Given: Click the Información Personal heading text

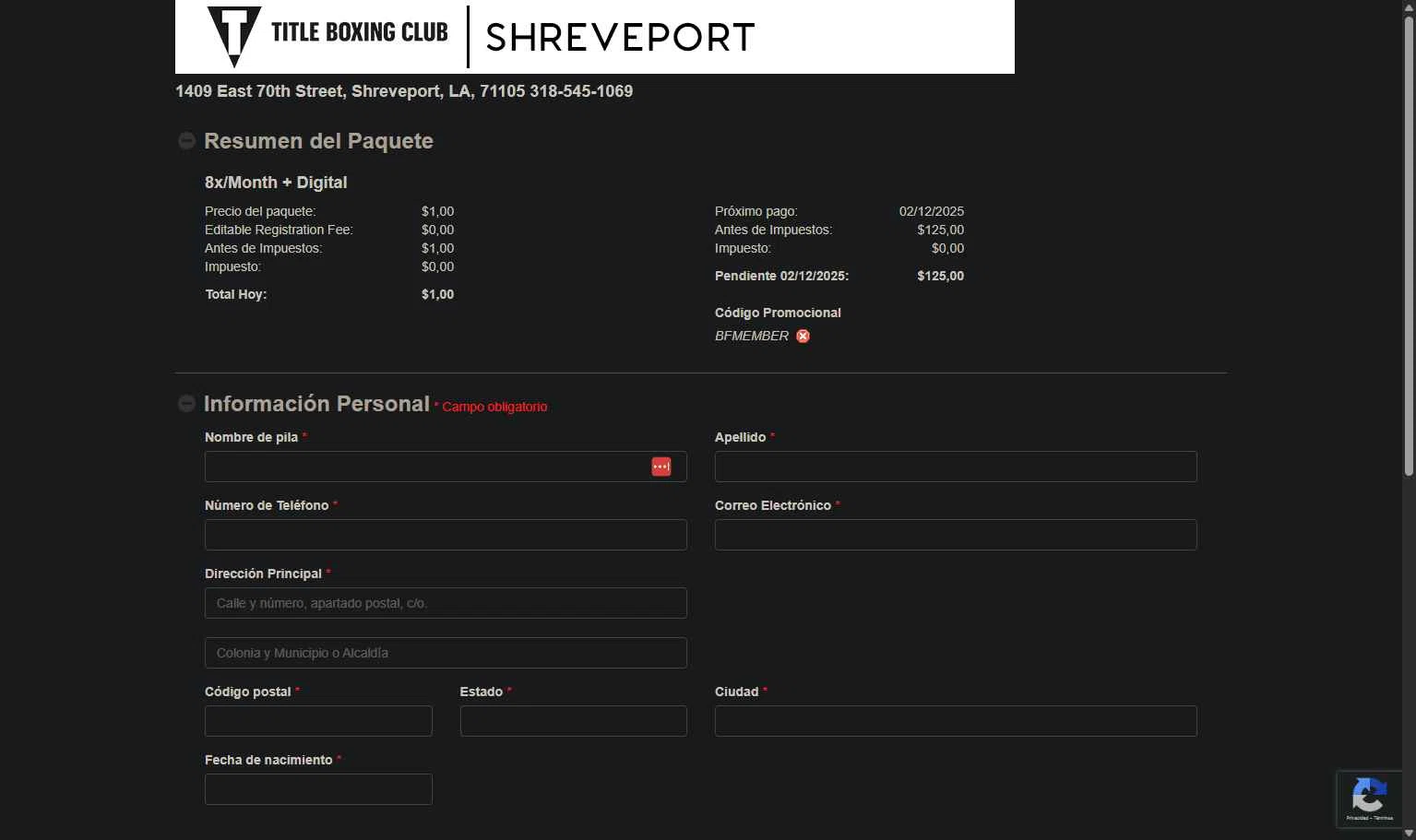Looking at the screenshot, I should pos(316,404).
